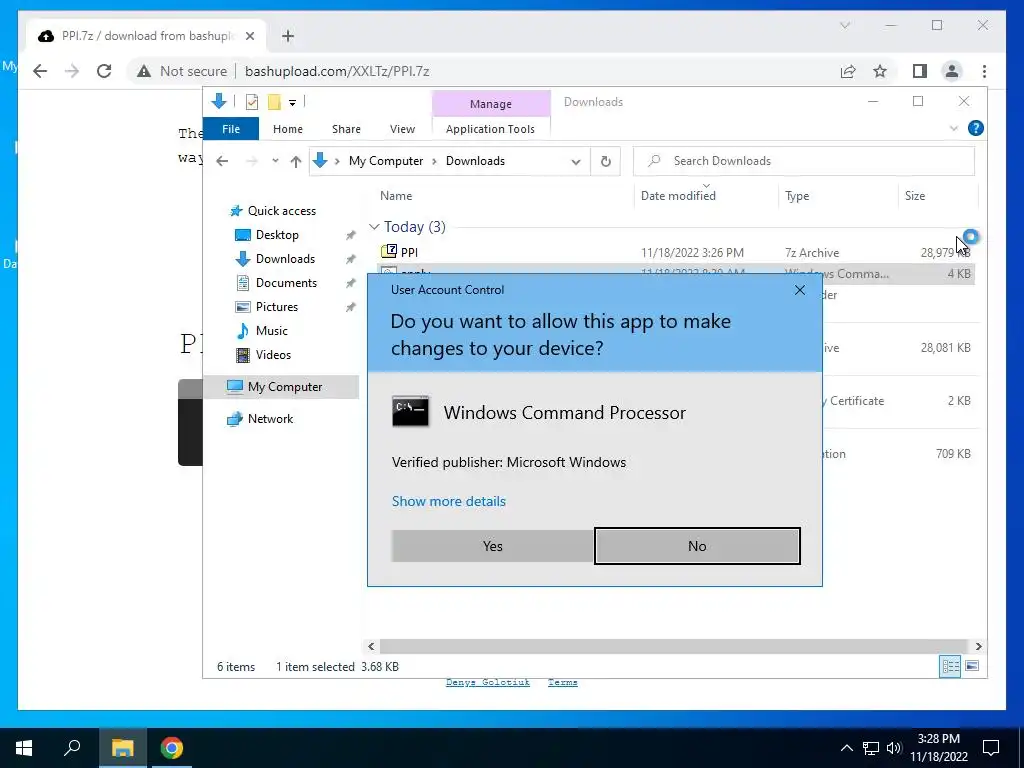Click the taskbar search icon
Image resolution: width=1024 pixels, height=768 pixels.
(x=72, y=748)
